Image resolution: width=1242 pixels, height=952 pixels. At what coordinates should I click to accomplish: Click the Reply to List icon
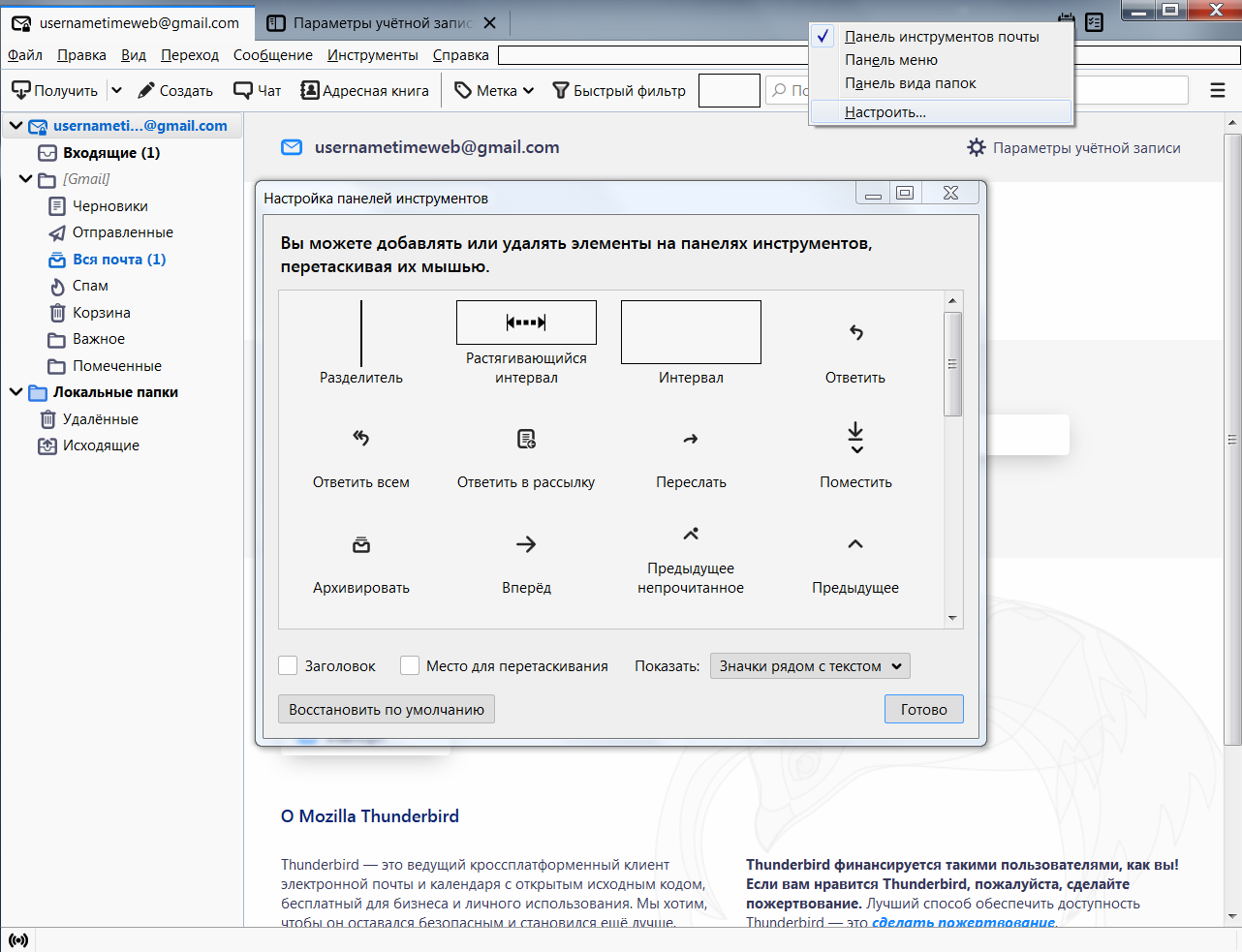[526, 440]
